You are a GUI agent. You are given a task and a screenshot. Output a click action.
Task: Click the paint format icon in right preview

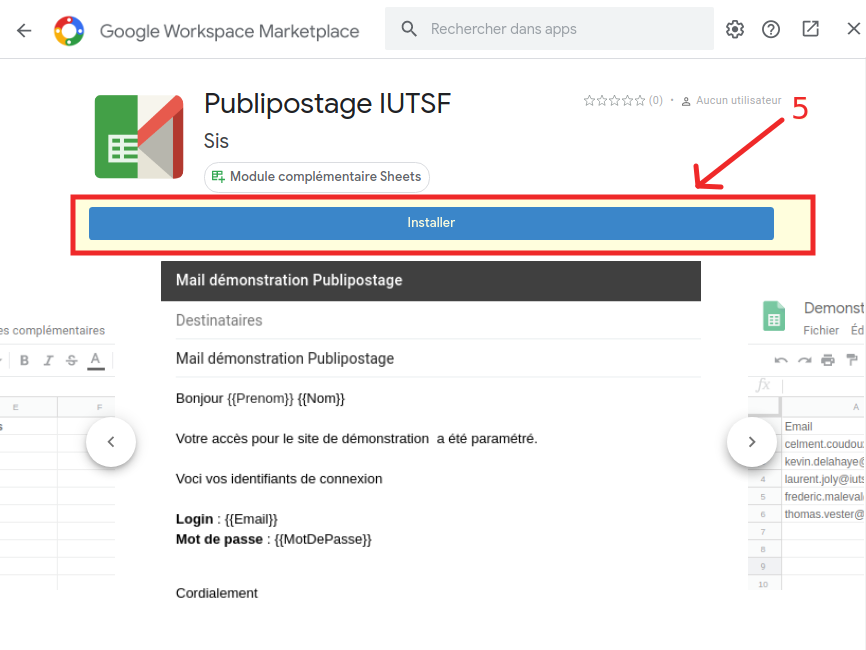click(x=852, y=361)
